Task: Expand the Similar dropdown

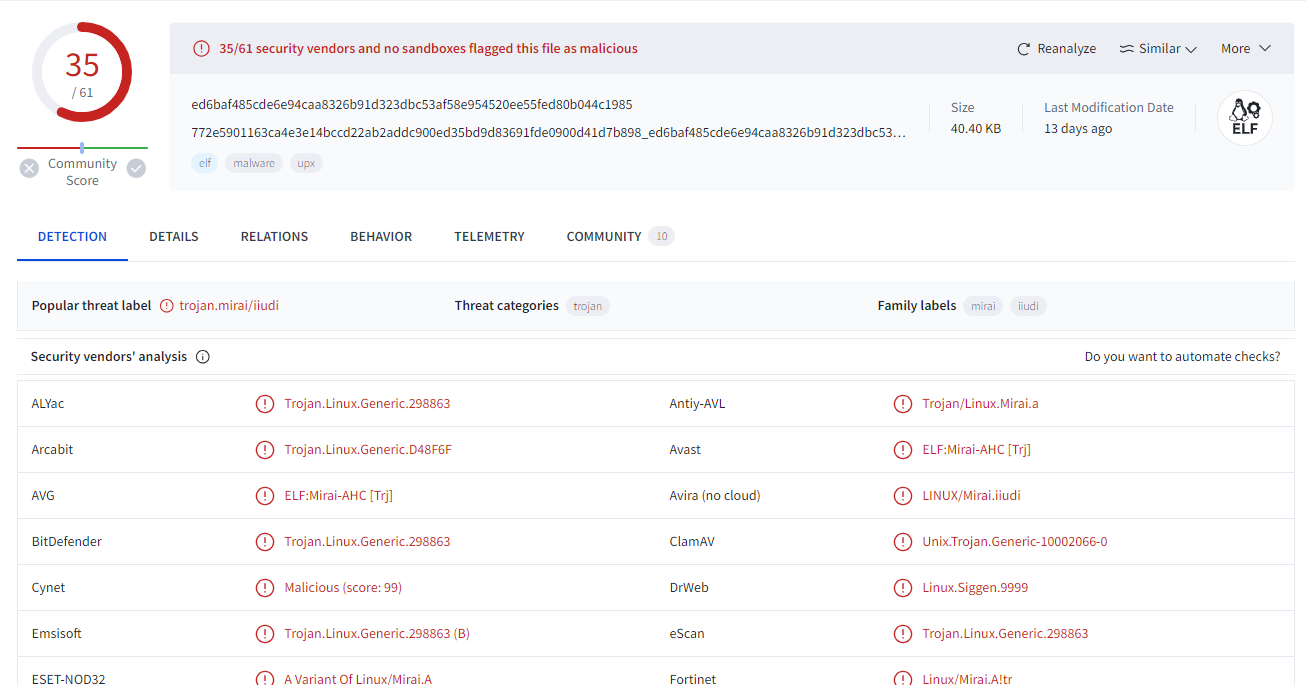Action: coord(1190,49)
